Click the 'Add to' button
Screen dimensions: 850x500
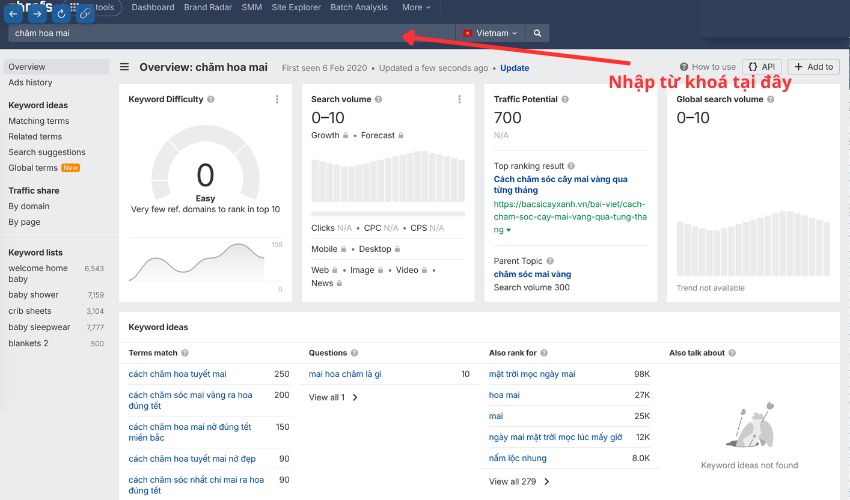click(813, 67)
